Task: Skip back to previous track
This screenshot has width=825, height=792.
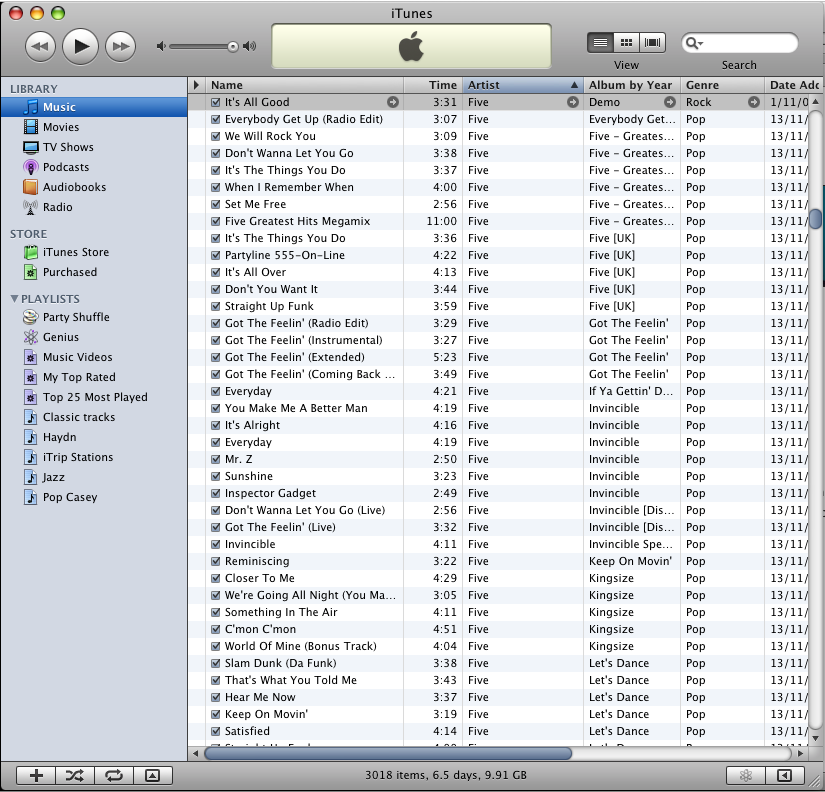Action: point(40,46)
